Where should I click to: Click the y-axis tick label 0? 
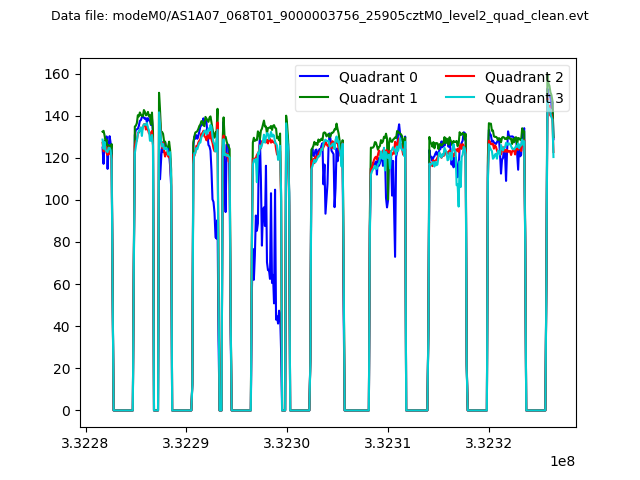point(67,411)
